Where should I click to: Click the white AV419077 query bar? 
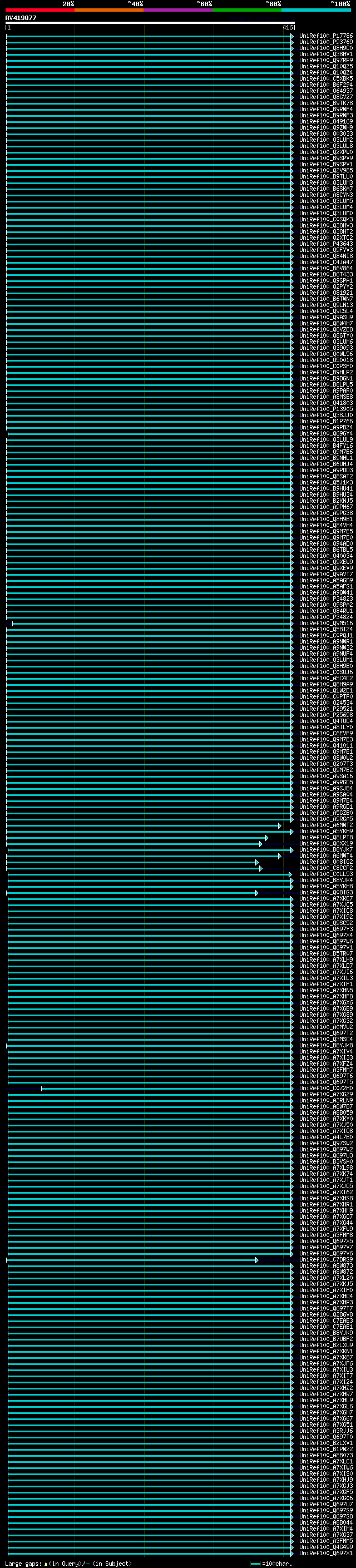tap(150, 22)
